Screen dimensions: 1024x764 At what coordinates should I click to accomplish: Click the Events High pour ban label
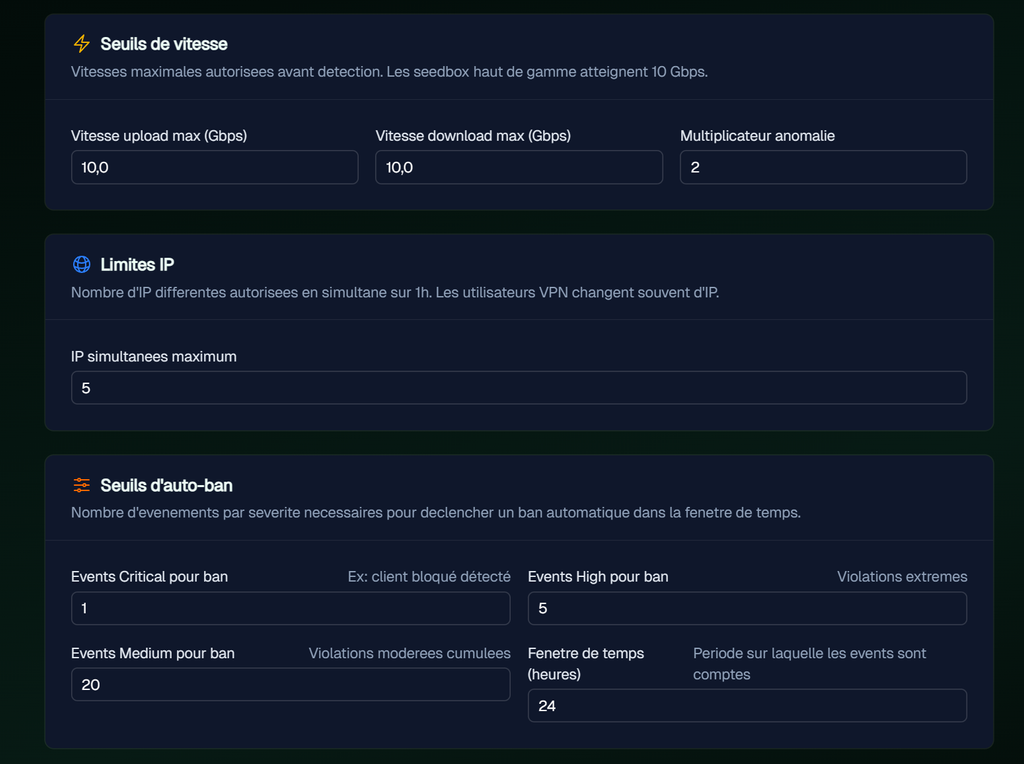(x=598, y=577)
